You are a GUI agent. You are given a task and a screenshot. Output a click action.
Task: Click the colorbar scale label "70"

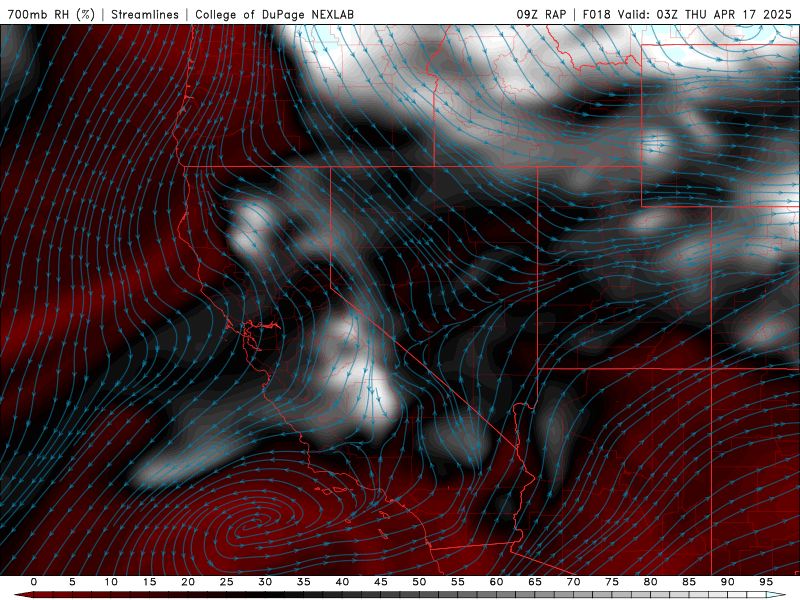coord(573,582)
